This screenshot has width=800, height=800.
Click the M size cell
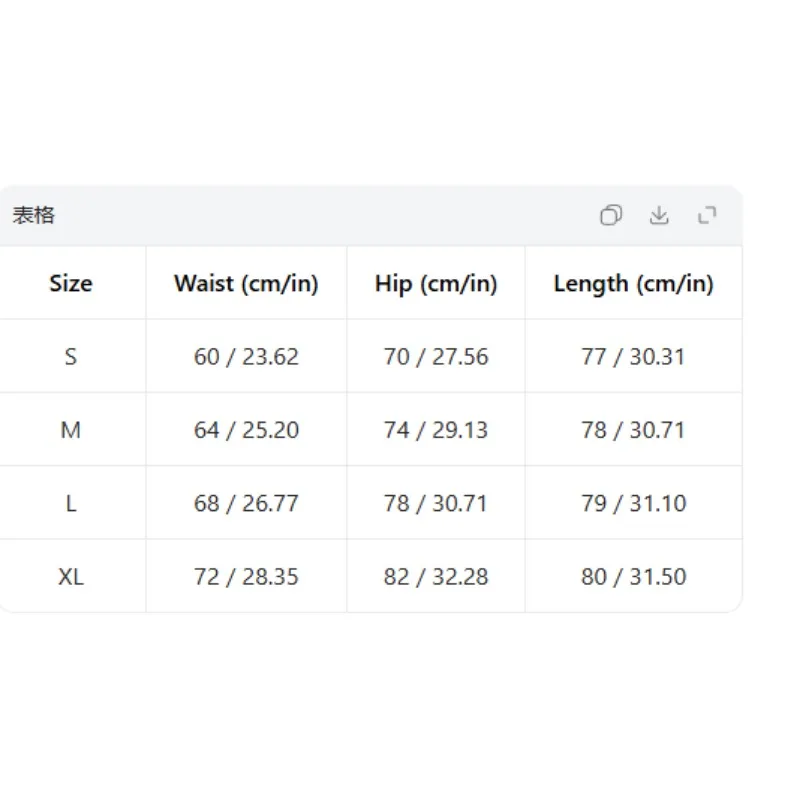(71, 430)
